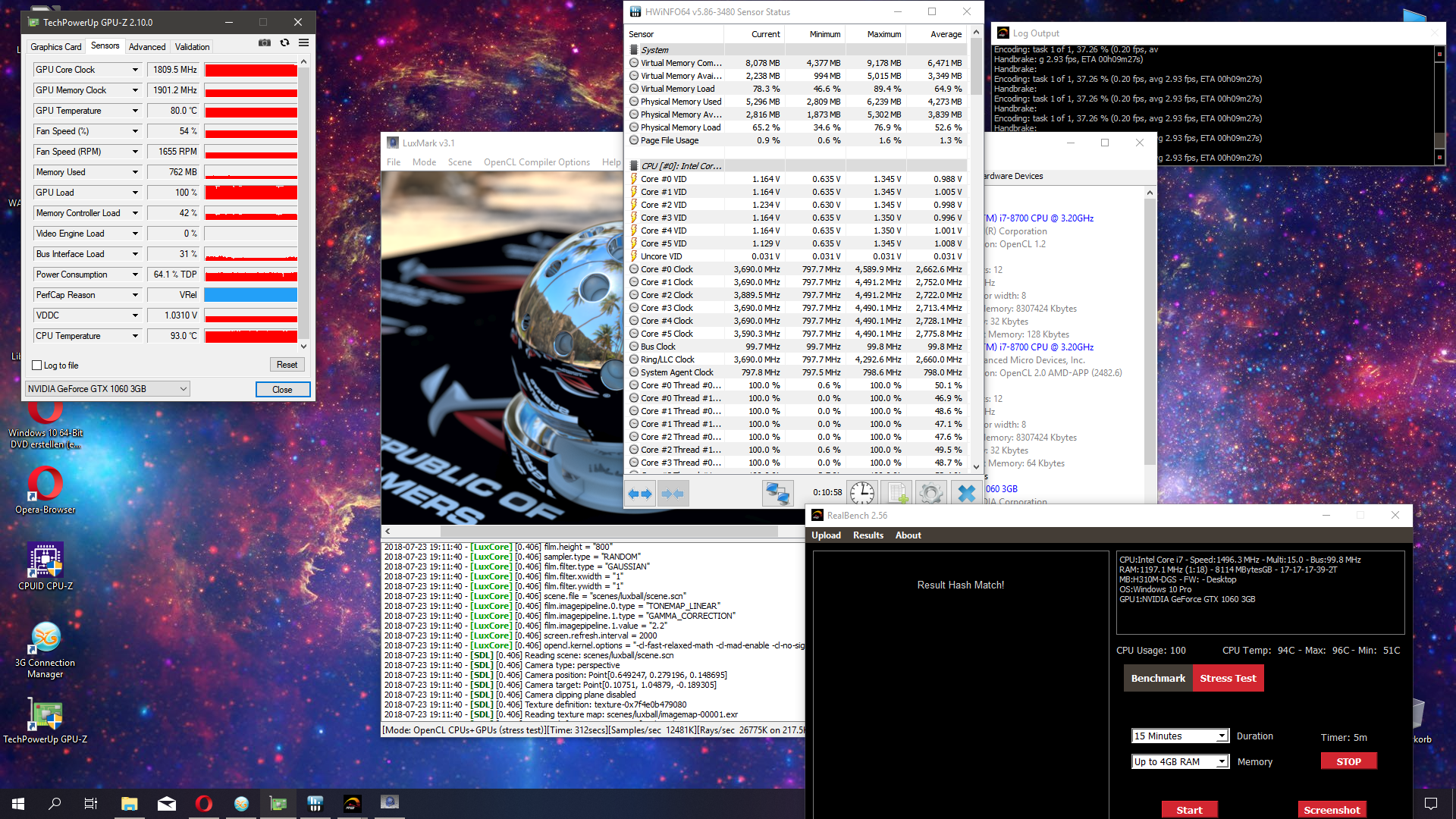Click the GPU-Z Reset button
1456x819 pixels.
287,365
